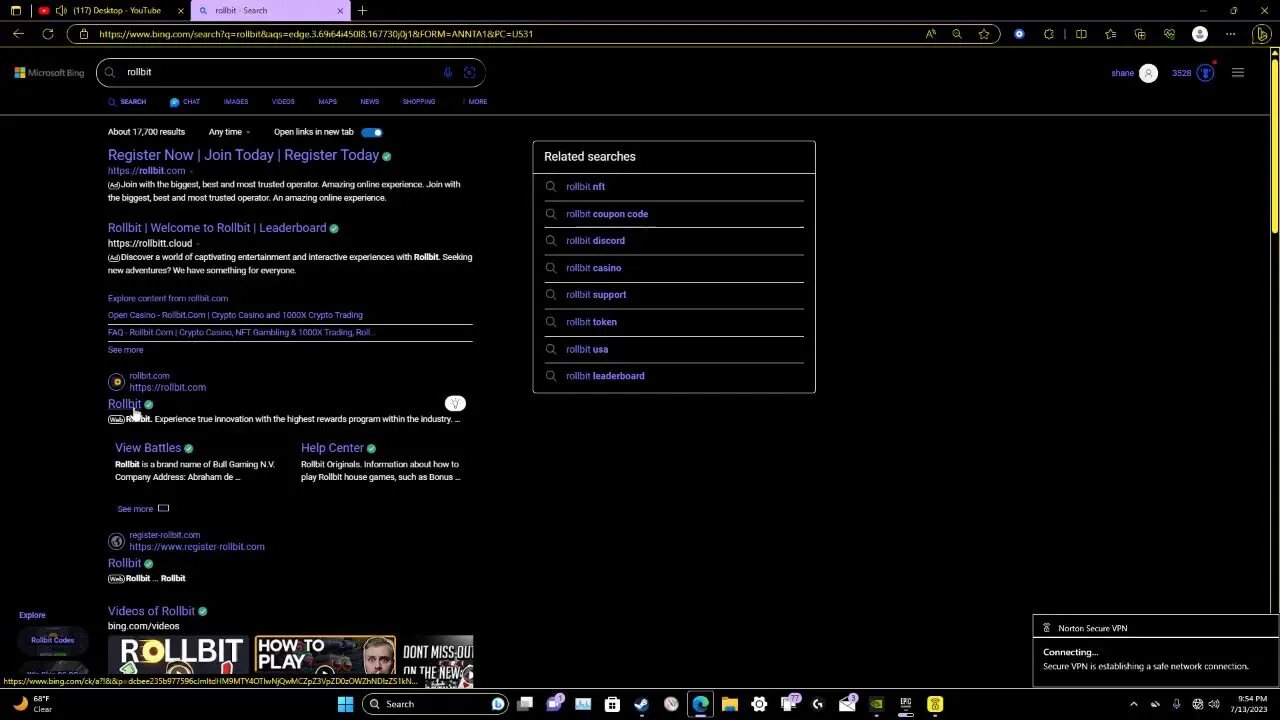Open Steam from the taskbar
The height and width of the screenshot is (720, 1280).
pyautogui.click(x=641, y=704)
